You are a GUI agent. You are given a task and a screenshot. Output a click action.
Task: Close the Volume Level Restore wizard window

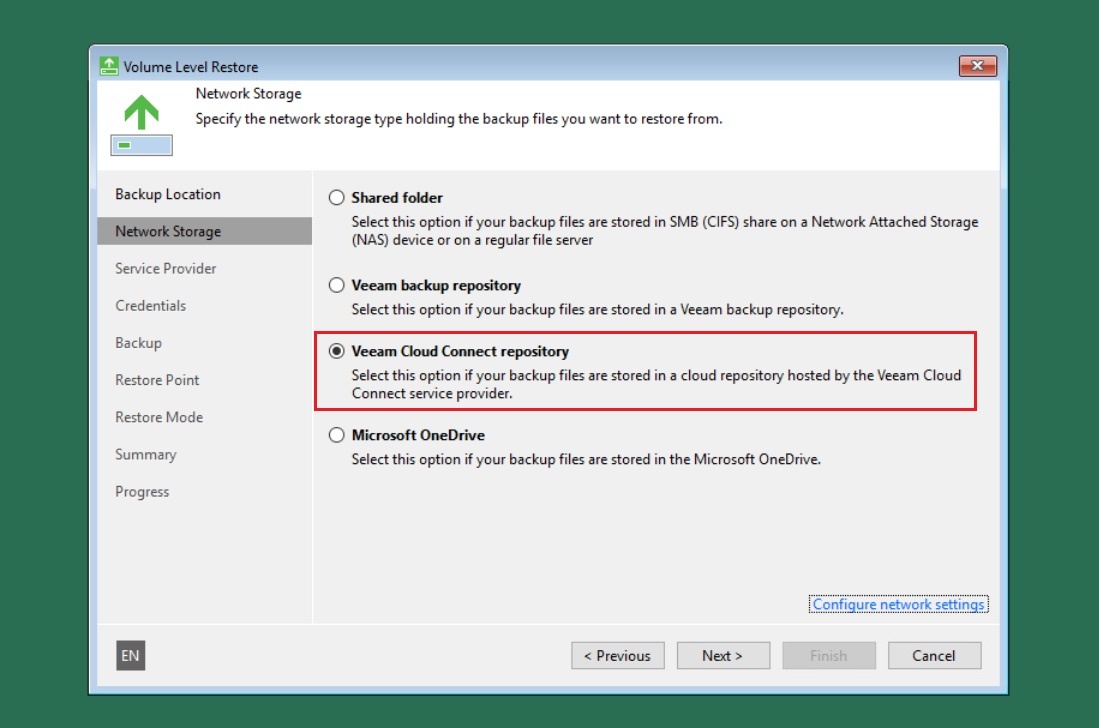pyautogui.click(x=977, y=67)
